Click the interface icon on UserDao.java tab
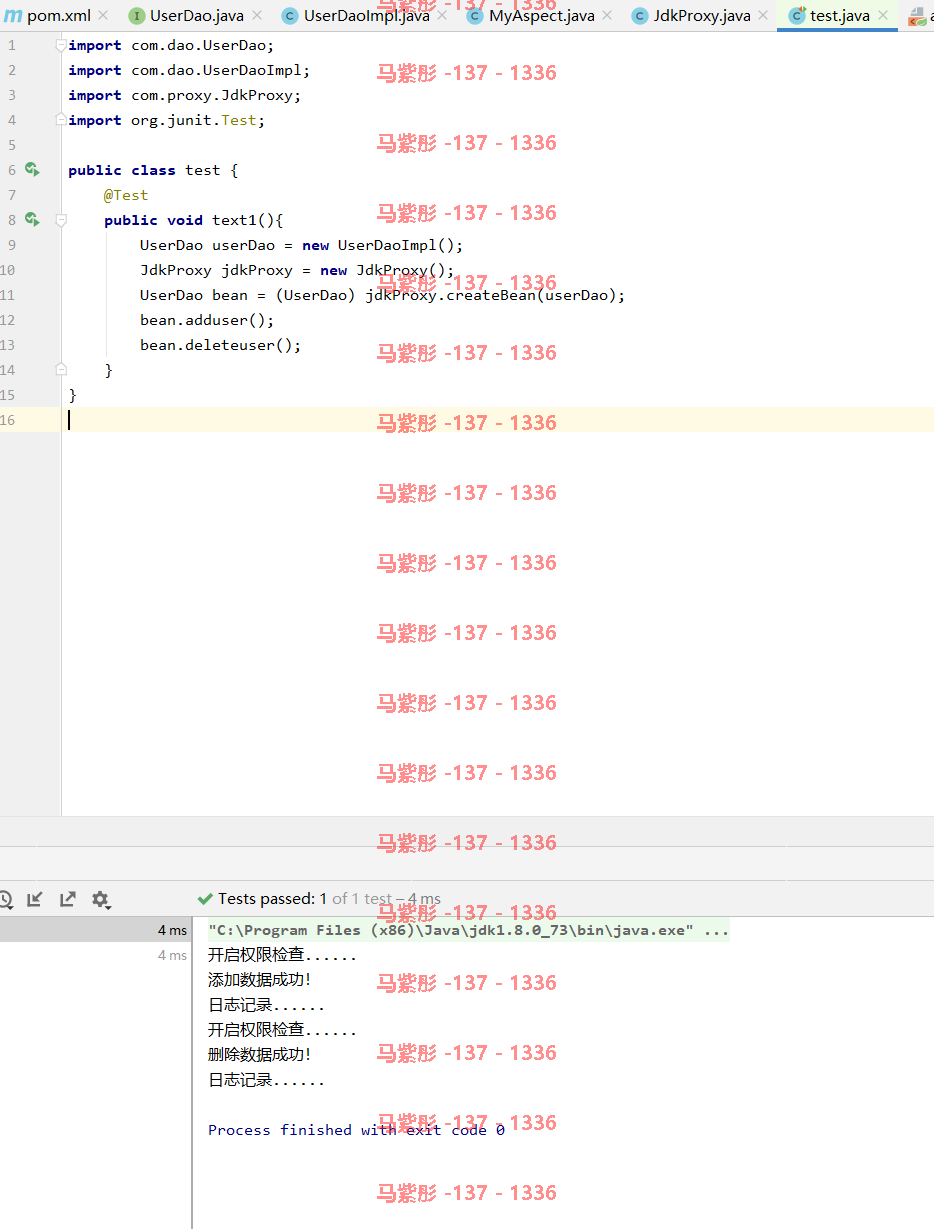Screen dimensions: 934x1229 [x=137, y=16]
